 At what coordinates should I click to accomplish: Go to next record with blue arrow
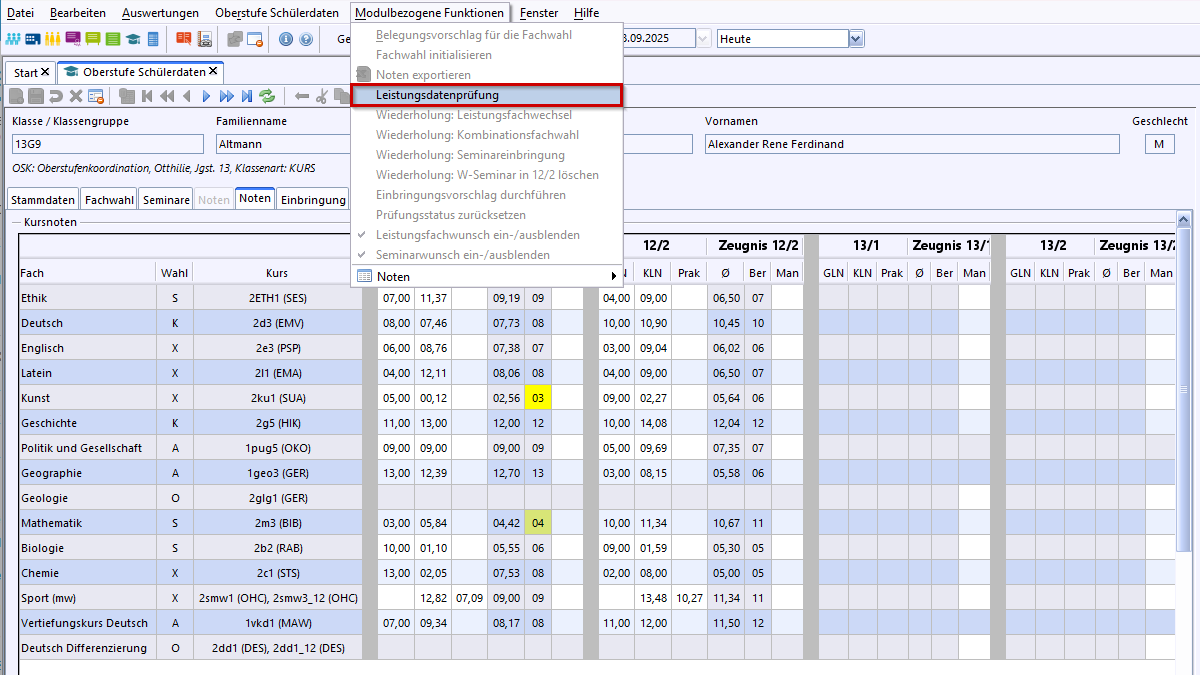pyautogui.click(x=206, y=97)
